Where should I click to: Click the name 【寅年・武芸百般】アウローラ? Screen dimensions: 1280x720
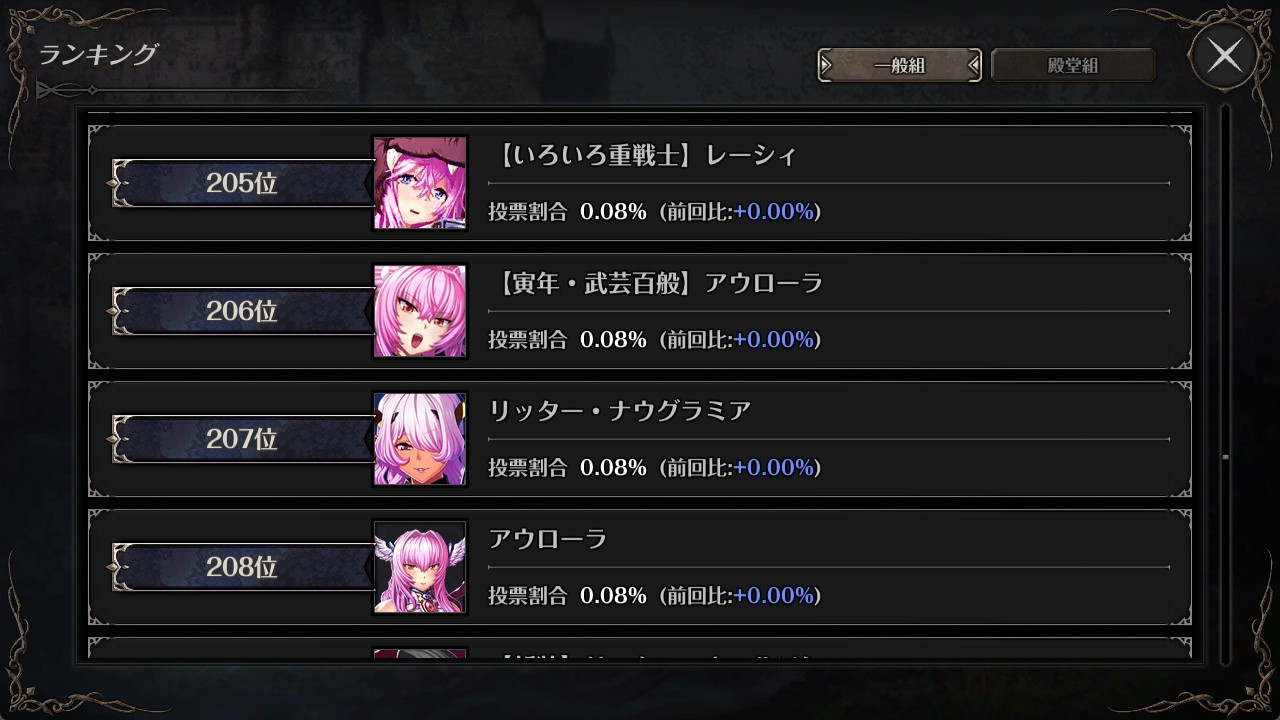pyautogui.click(x=658, y=283)
